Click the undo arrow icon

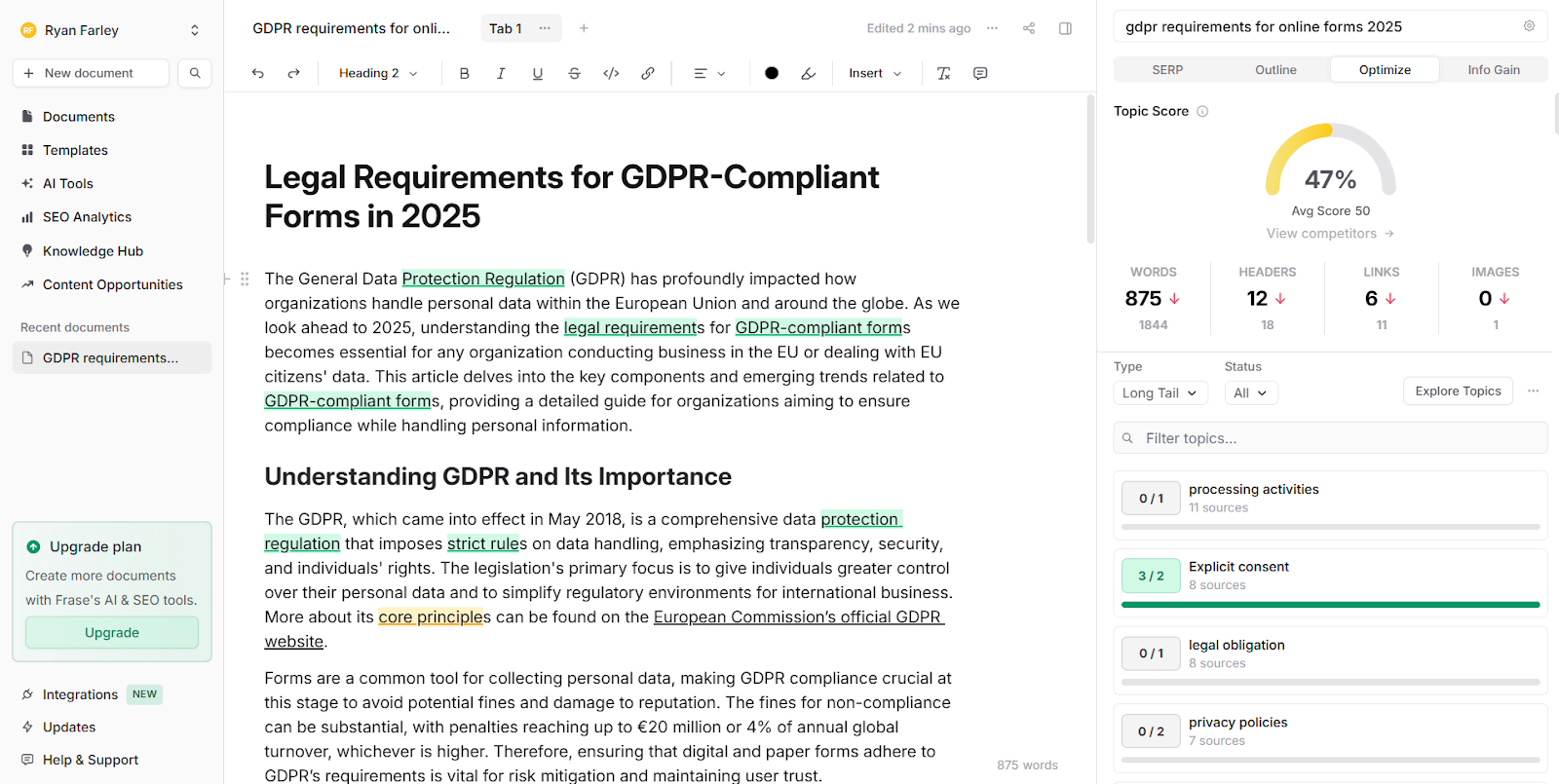257,73
